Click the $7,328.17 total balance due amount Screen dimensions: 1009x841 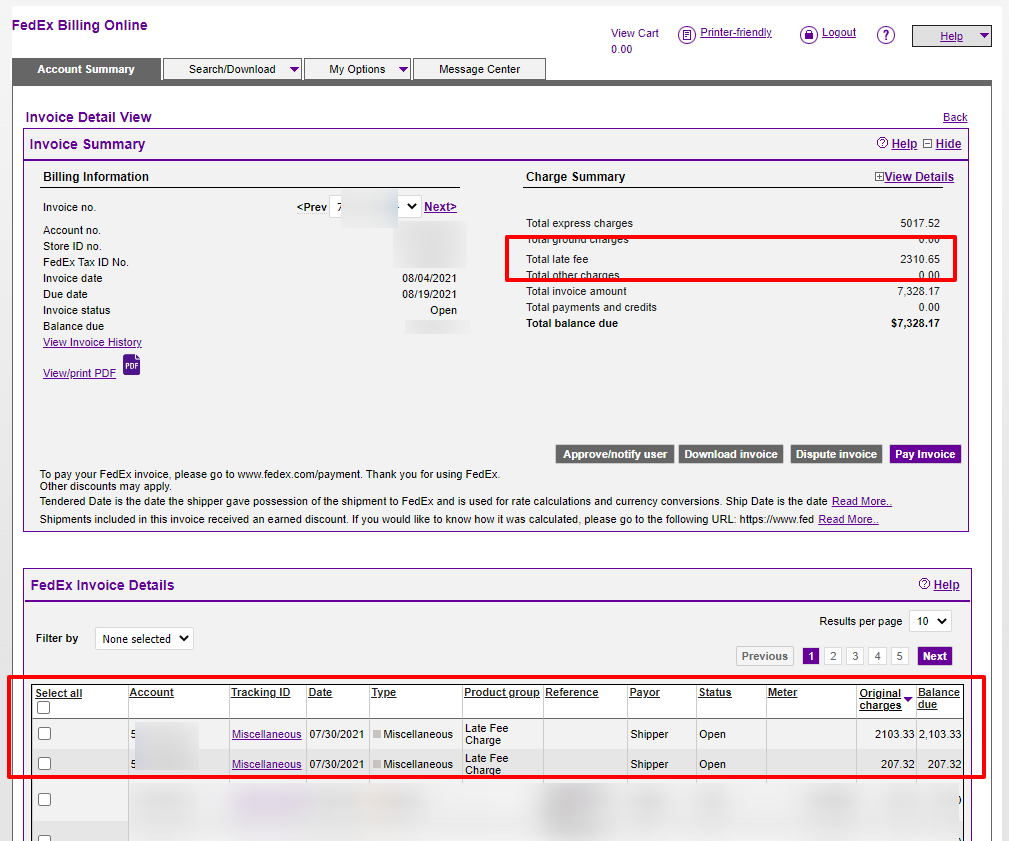pyautogui.click(x=915, y=323)
